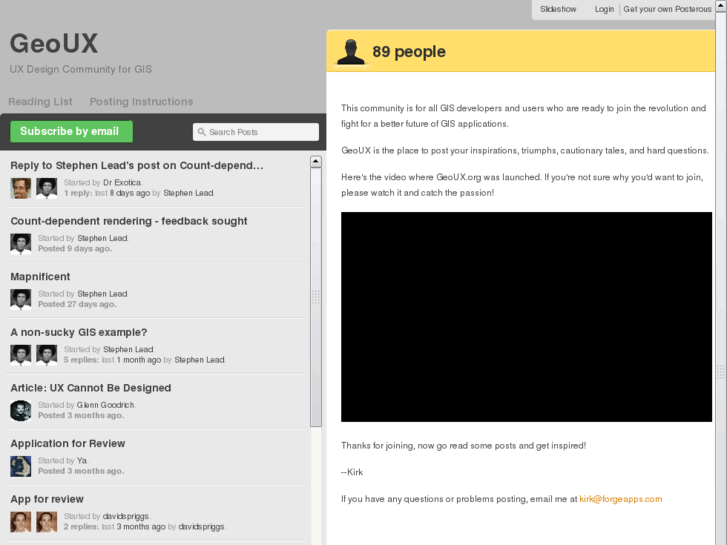Open Dr Exotica's avatar on the Reply post
This screenshot has height=545, width=727.
coord(21,188)
